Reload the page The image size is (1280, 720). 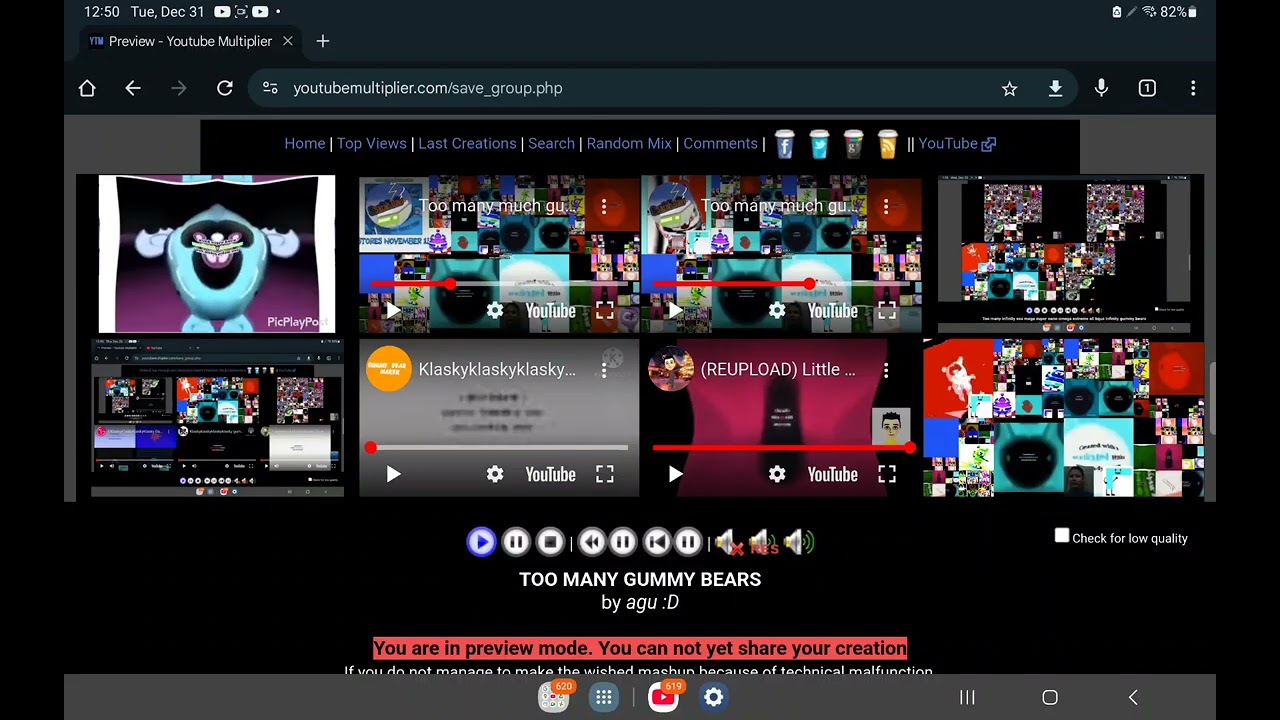coord(225,88)
